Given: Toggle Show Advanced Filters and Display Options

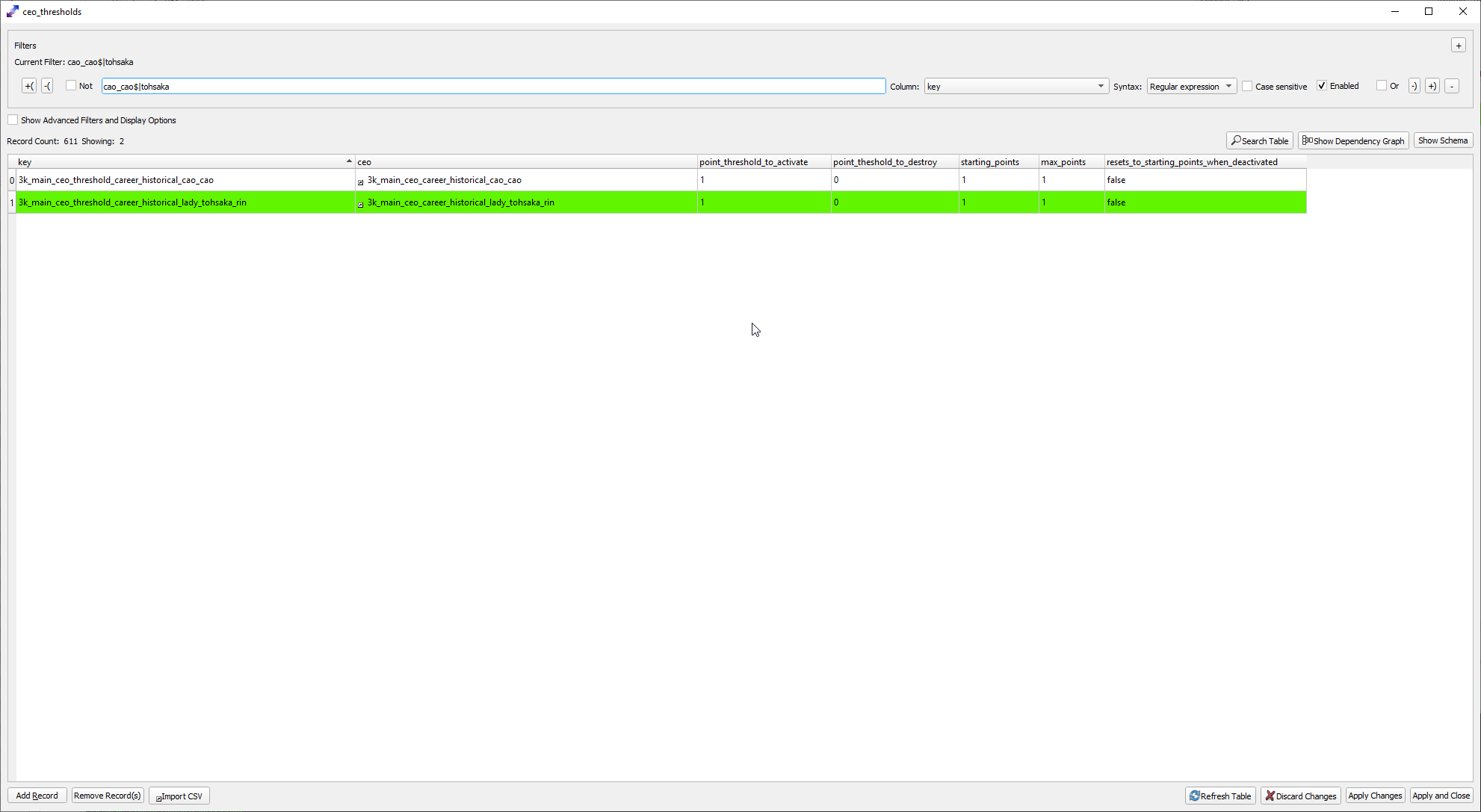Looking at the screenshot, I should tap(13, 120).
